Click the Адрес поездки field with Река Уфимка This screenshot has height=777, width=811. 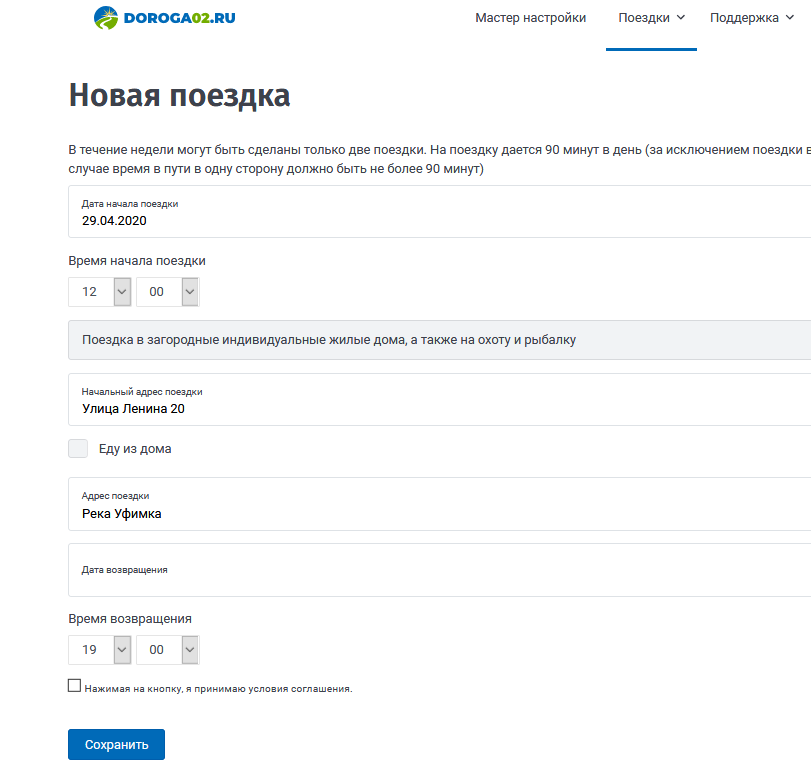click(440, 504)
